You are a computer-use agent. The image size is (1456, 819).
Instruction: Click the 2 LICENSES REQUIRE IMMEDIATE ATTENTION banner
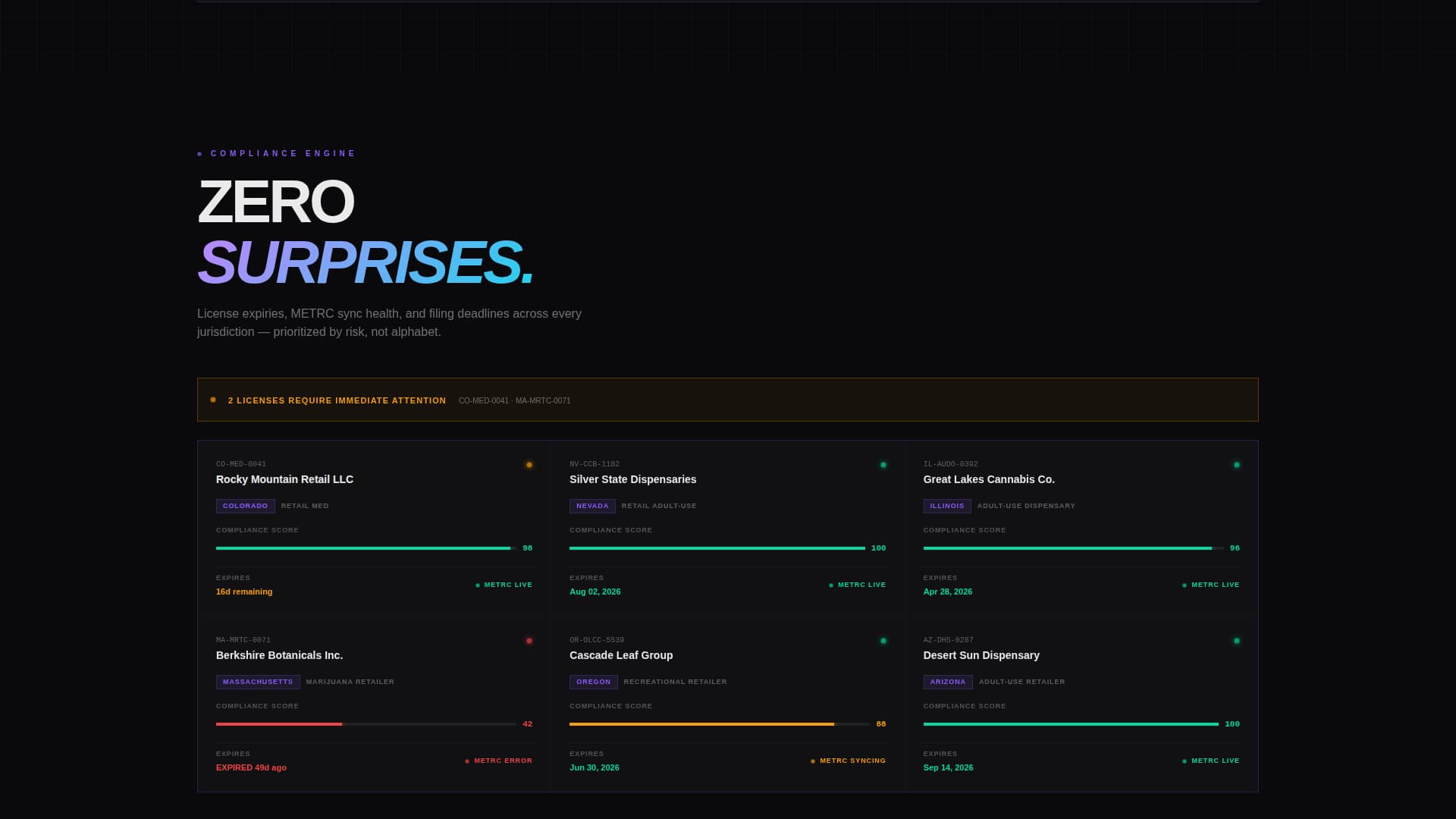[x=336, y=400]
